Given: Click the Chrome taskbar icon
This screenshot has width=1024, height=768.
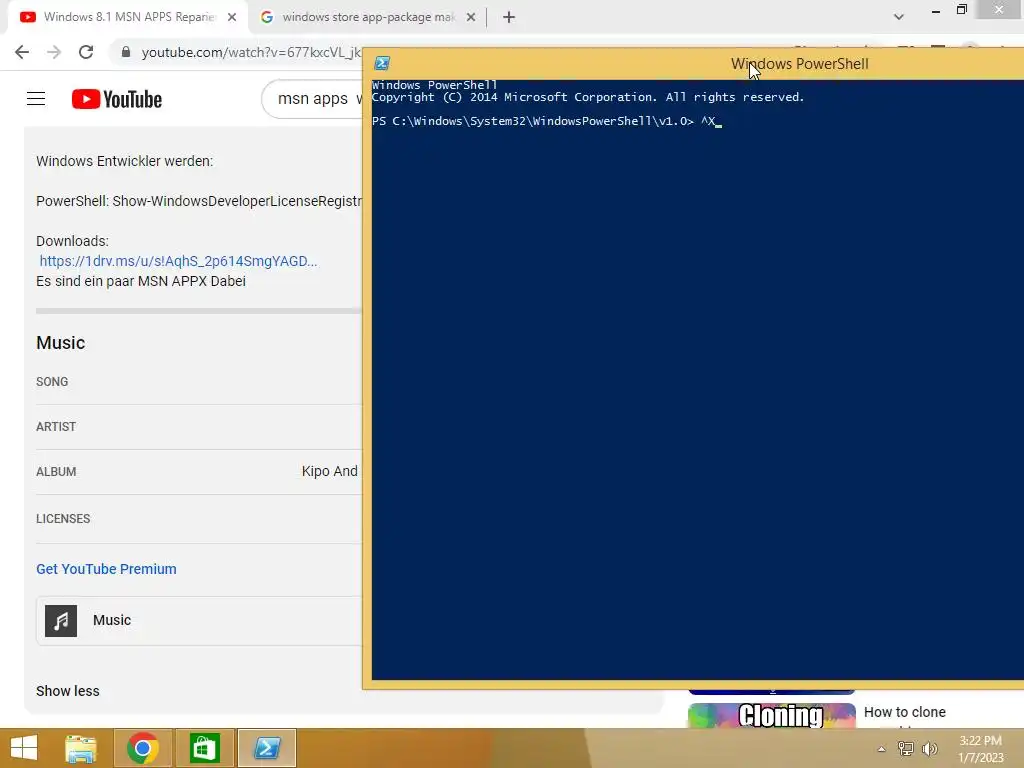Looking at the screenshot, I should coord(143,748).
